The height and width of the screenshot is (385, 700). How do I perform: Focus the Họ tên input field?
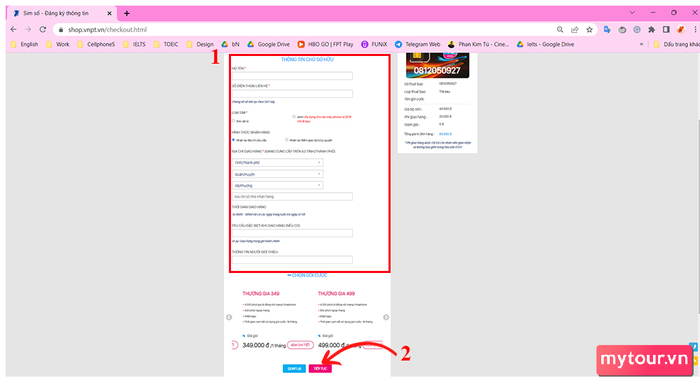pos(292,76)
